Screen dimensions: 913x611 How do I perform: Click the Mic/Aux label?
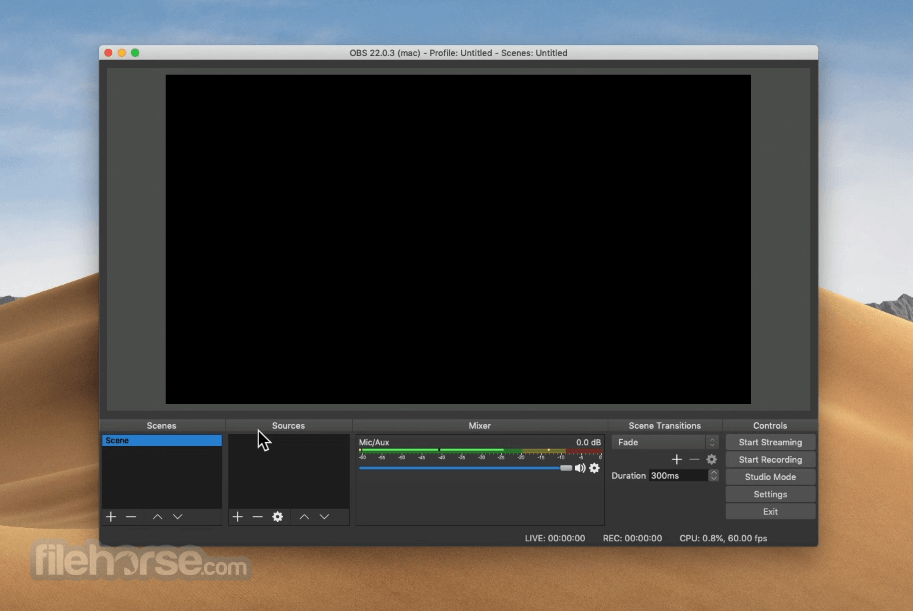point(374,442)
